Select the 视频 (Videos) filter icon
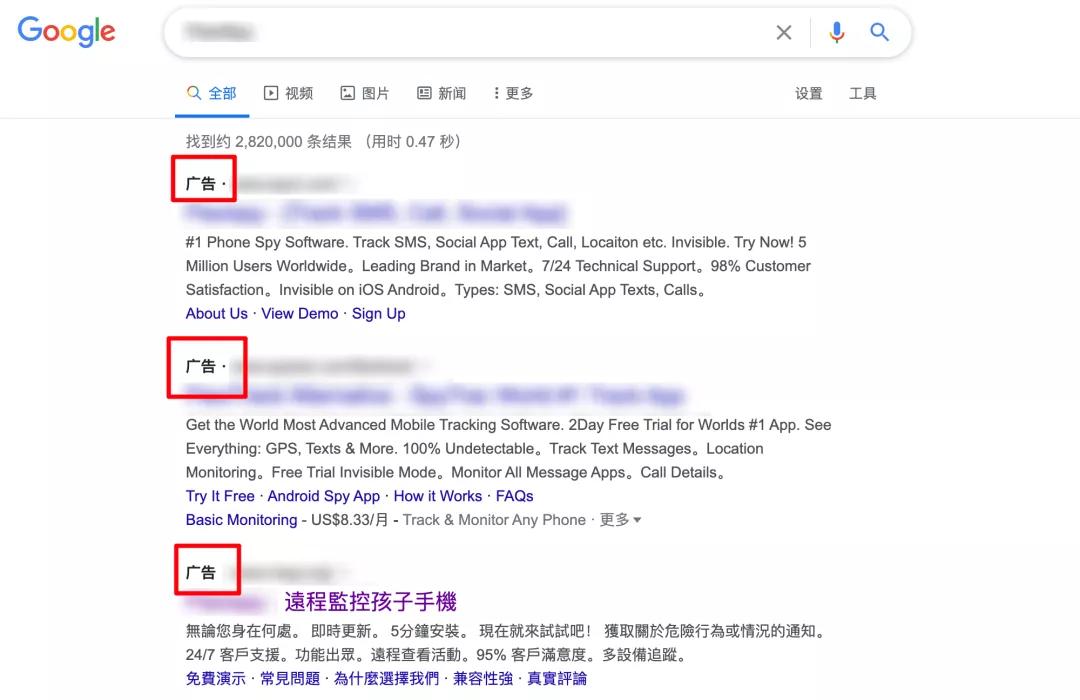 271,92
